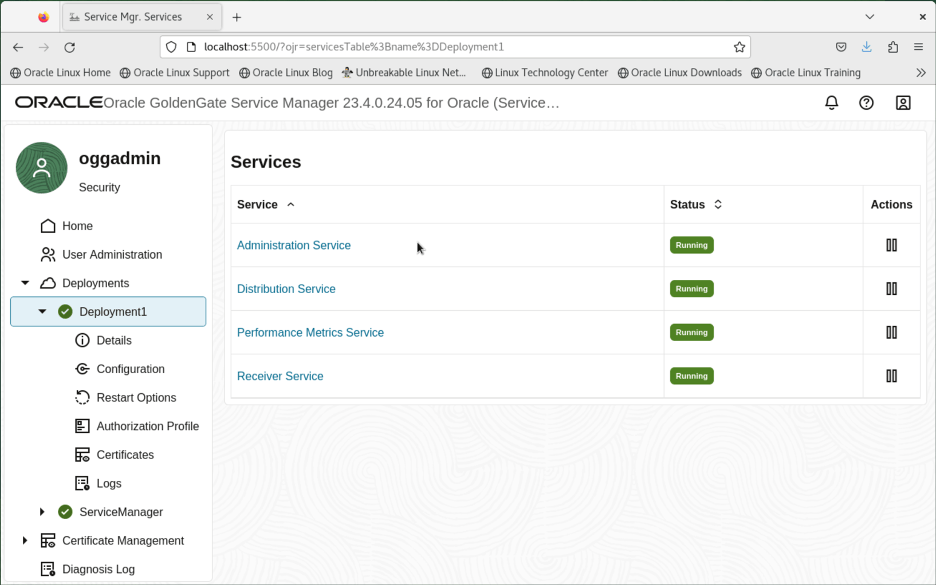Expand the Certificate Management node
Image resolution: width=936 pixels, height=586 pixels.
pos(24,541)
